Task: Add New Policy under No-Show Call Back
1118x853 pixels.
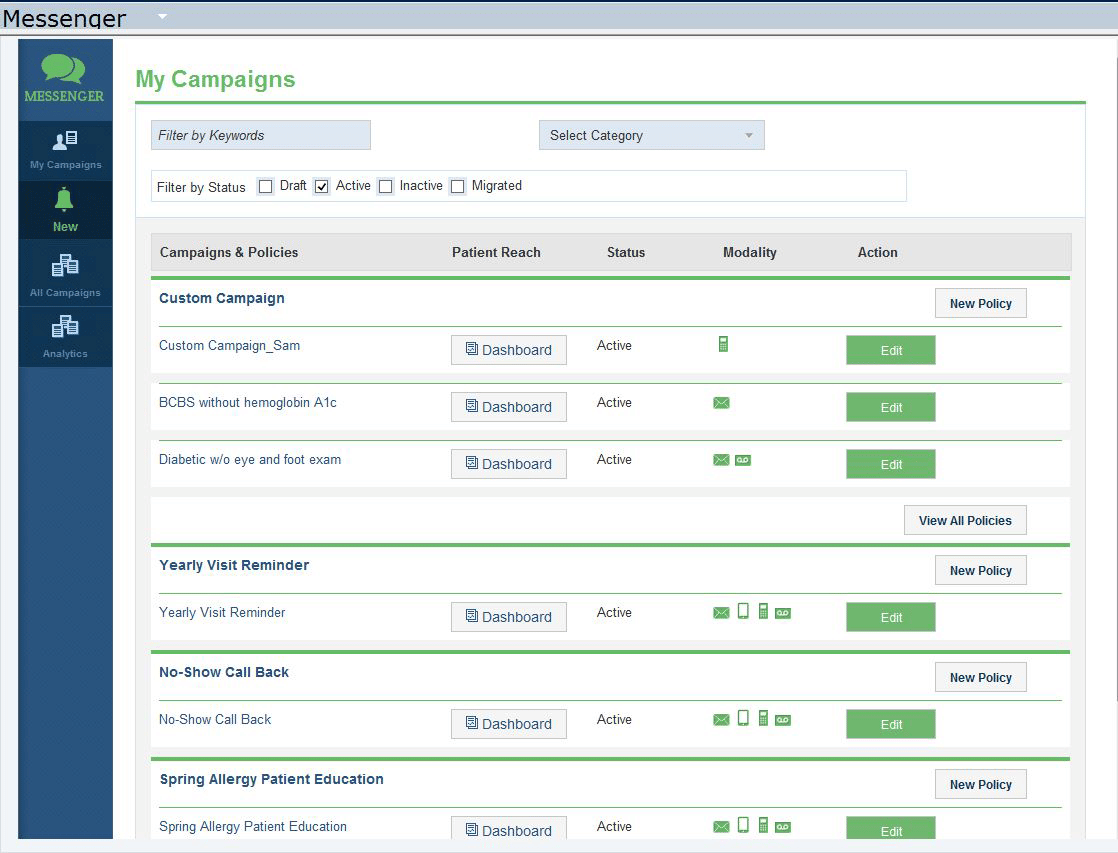Action: pyautogui.click(x=980, y=677)
